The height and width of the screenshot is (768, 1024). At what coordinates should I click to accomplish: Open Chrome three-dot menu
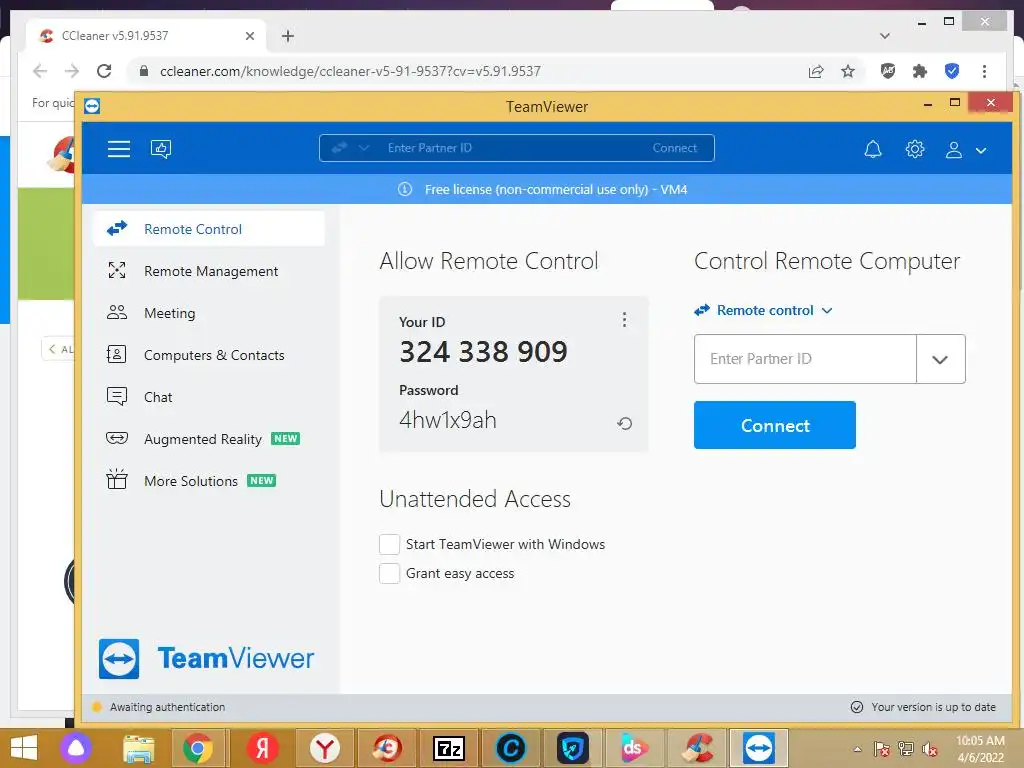(984, 71)
